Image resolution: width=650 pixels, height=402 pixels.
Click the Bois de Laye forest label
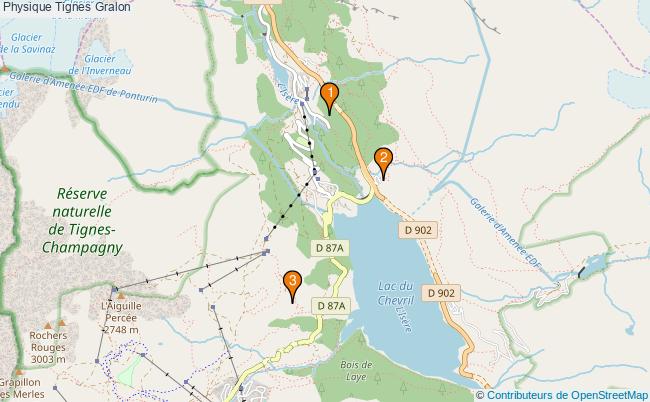coord(356,371)
